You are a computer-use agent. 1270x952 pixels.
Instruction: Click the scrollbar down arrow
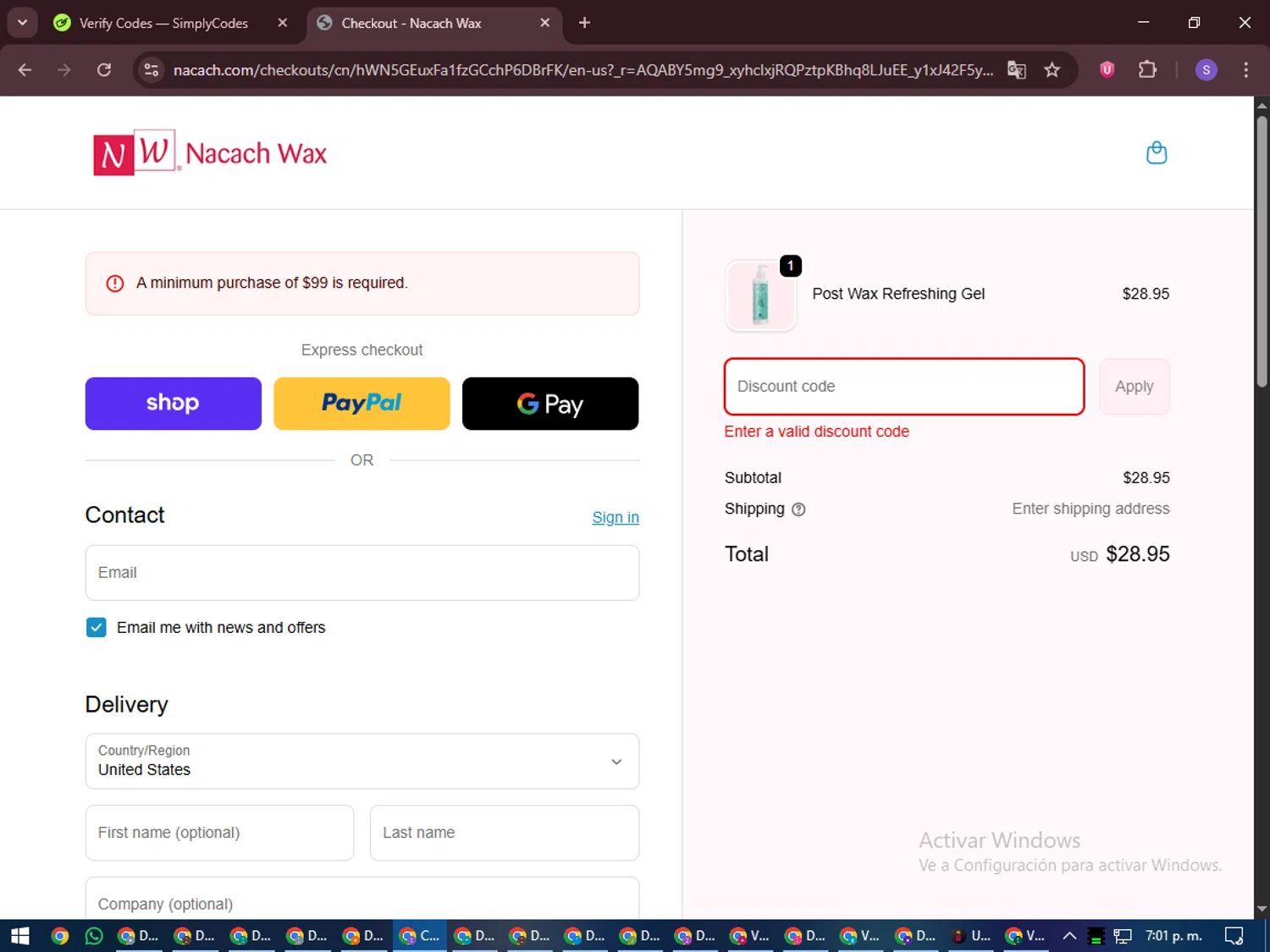click(x=1262, y=910)
